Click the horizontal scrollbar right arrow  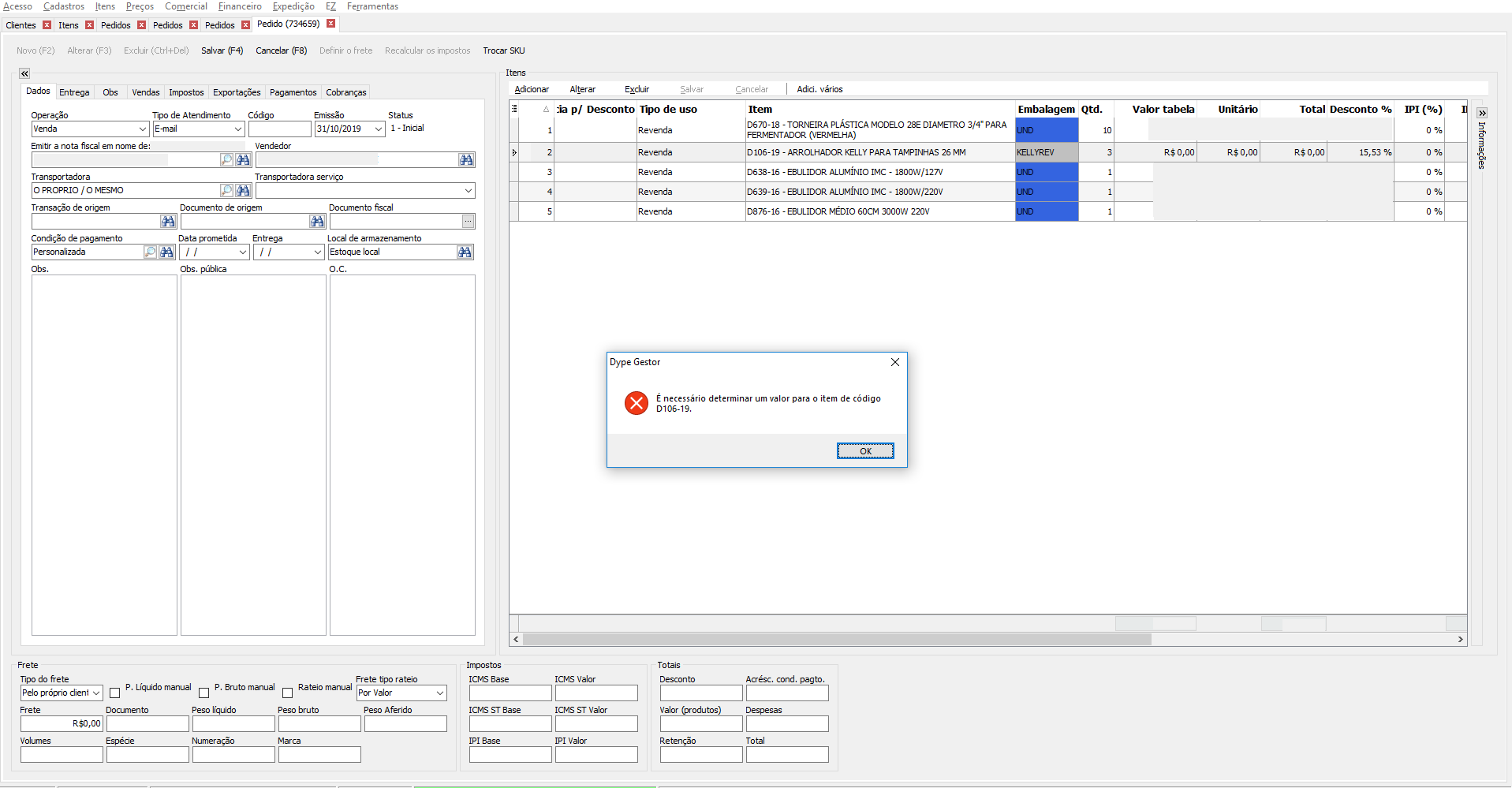(1460, 640)
